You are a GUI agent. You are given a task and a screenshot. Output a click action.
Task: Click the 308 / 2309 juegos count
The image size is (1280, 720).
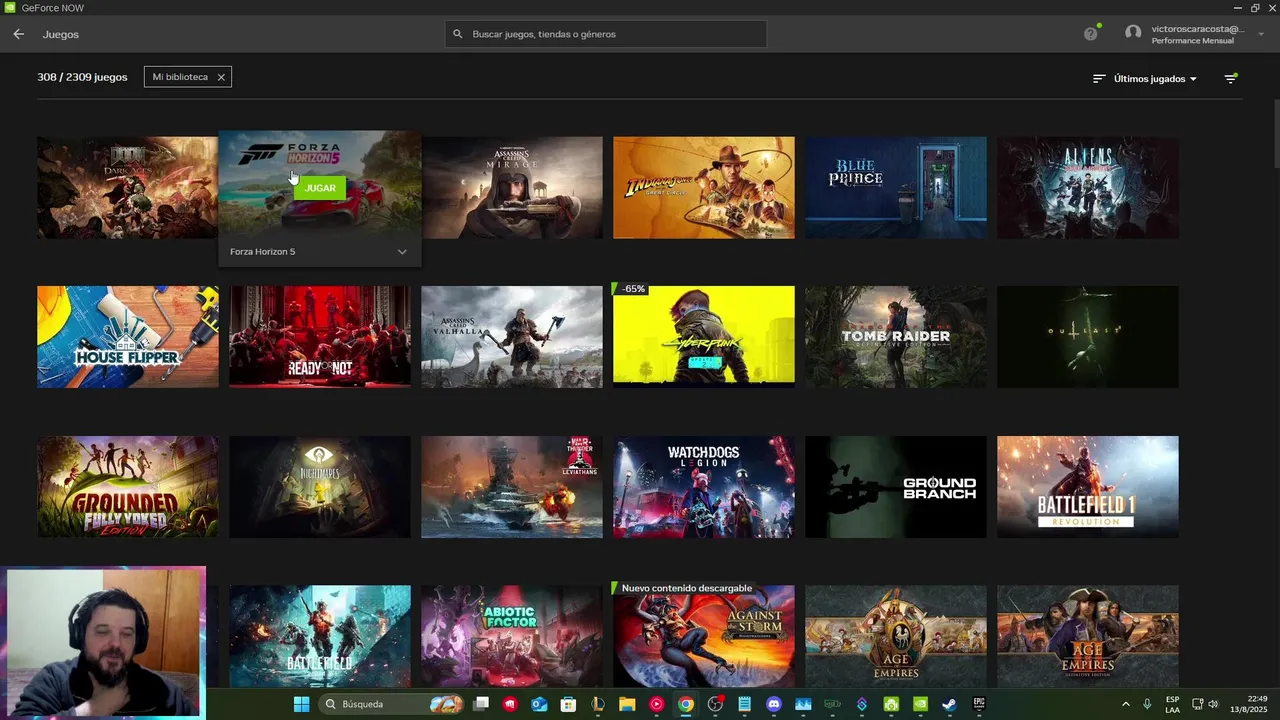pyautogui.click(x=82, y=77)
